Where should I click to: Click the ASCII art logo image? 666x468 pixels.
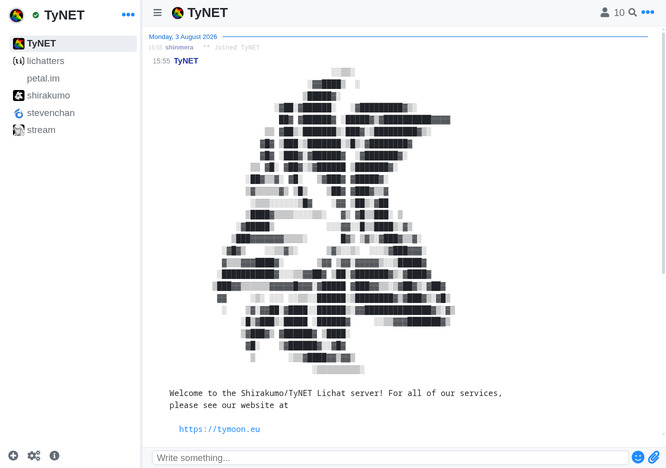[334, 221]
